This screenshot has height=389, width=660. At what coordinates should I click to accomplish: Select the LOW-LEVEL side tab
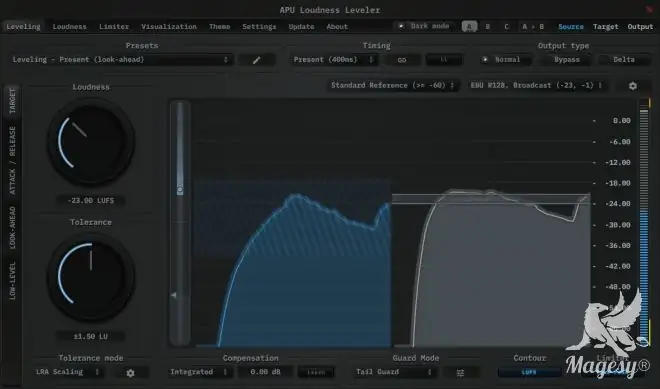click(13, 280)
